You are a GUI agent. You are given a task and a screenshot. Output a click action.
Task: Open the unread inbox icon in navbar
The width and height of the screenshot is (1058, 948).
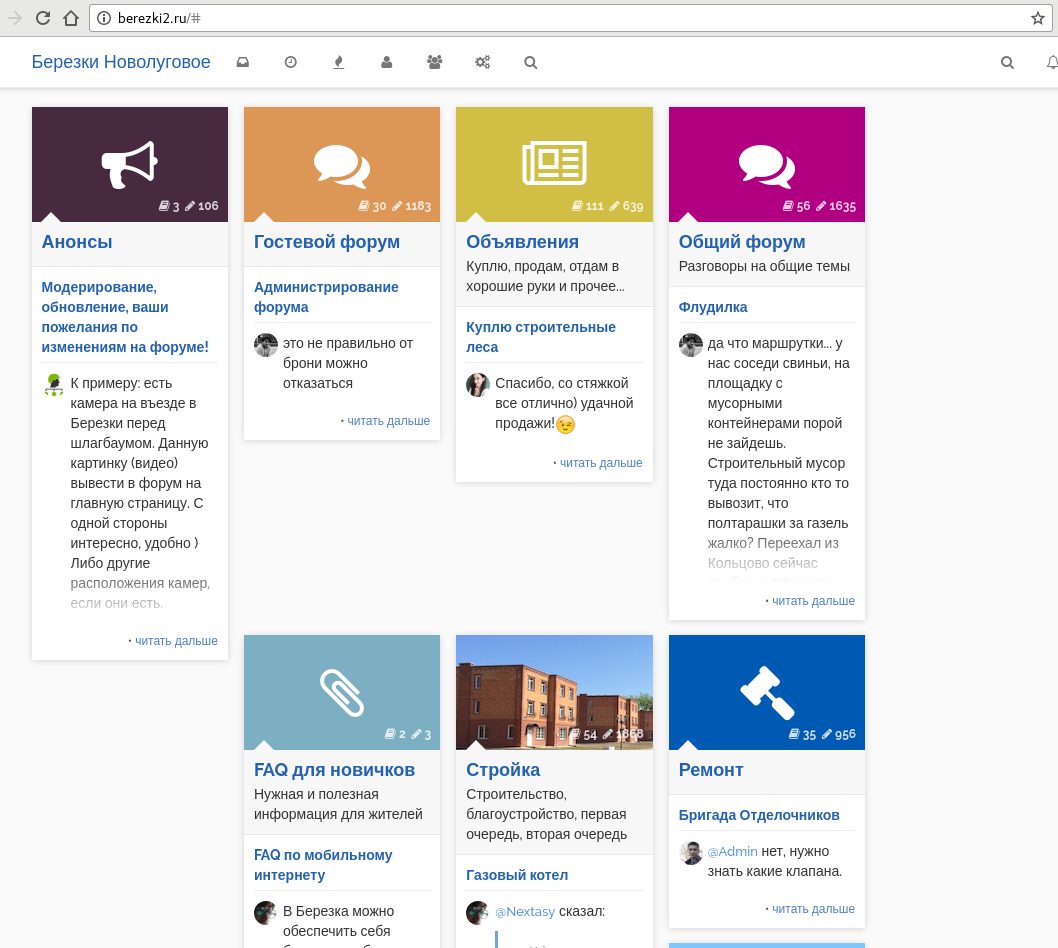tap(242, 62)
